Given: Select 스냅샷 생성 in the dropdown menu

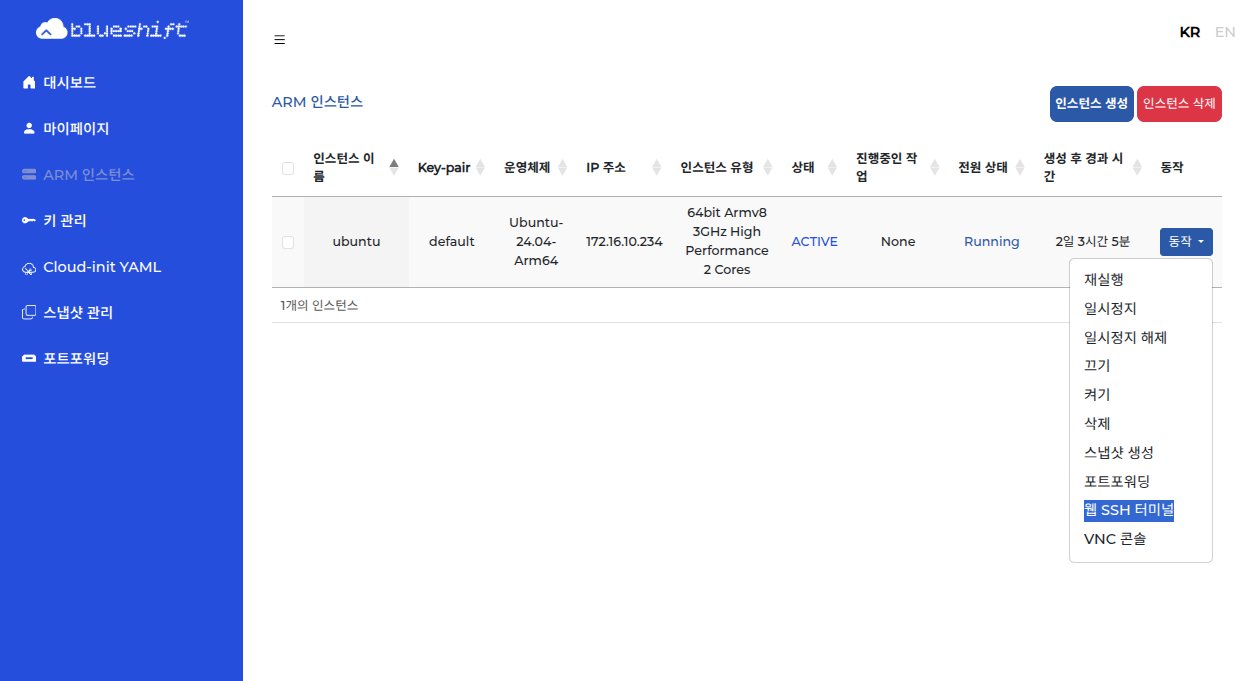Looking at the screenshot, I should (1118, 453).
